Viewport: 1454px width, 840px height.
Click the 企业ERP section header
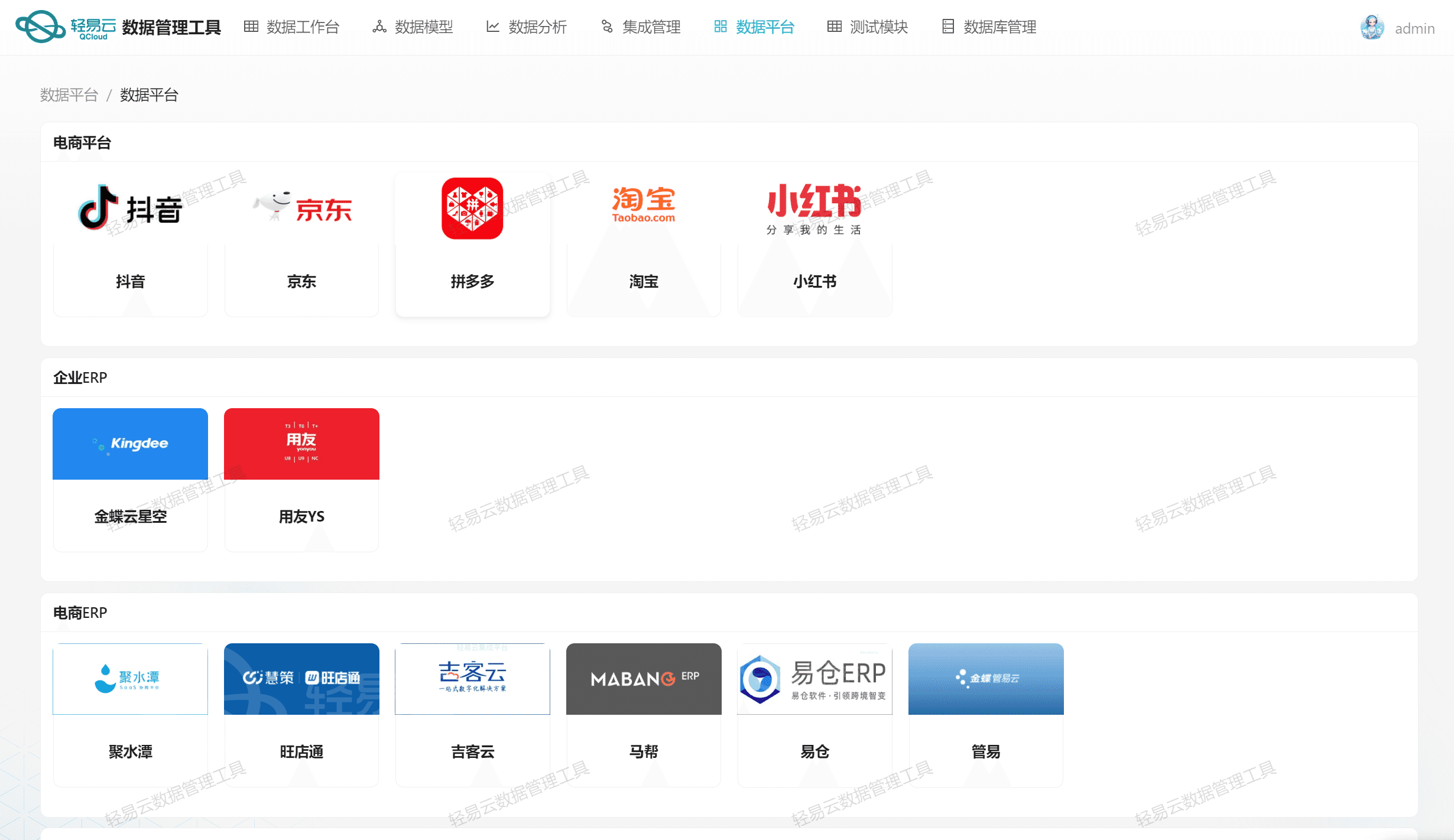[x=80, y=377]
